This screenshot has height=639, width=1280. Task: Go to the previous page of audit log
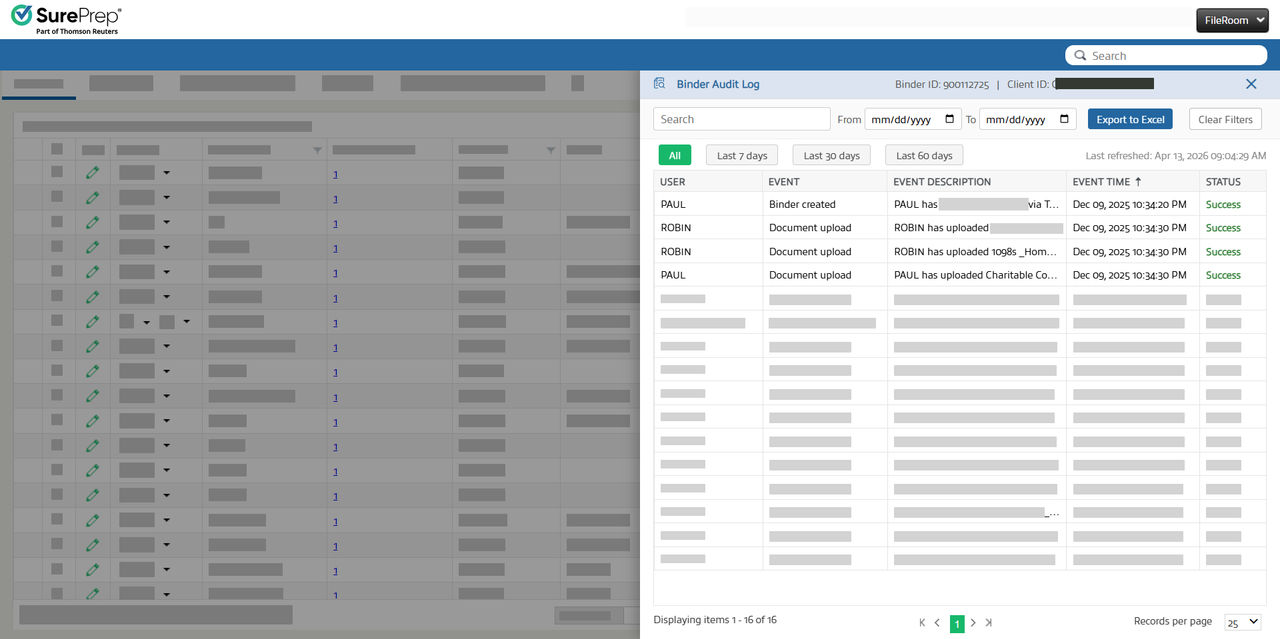coord(937,623)
